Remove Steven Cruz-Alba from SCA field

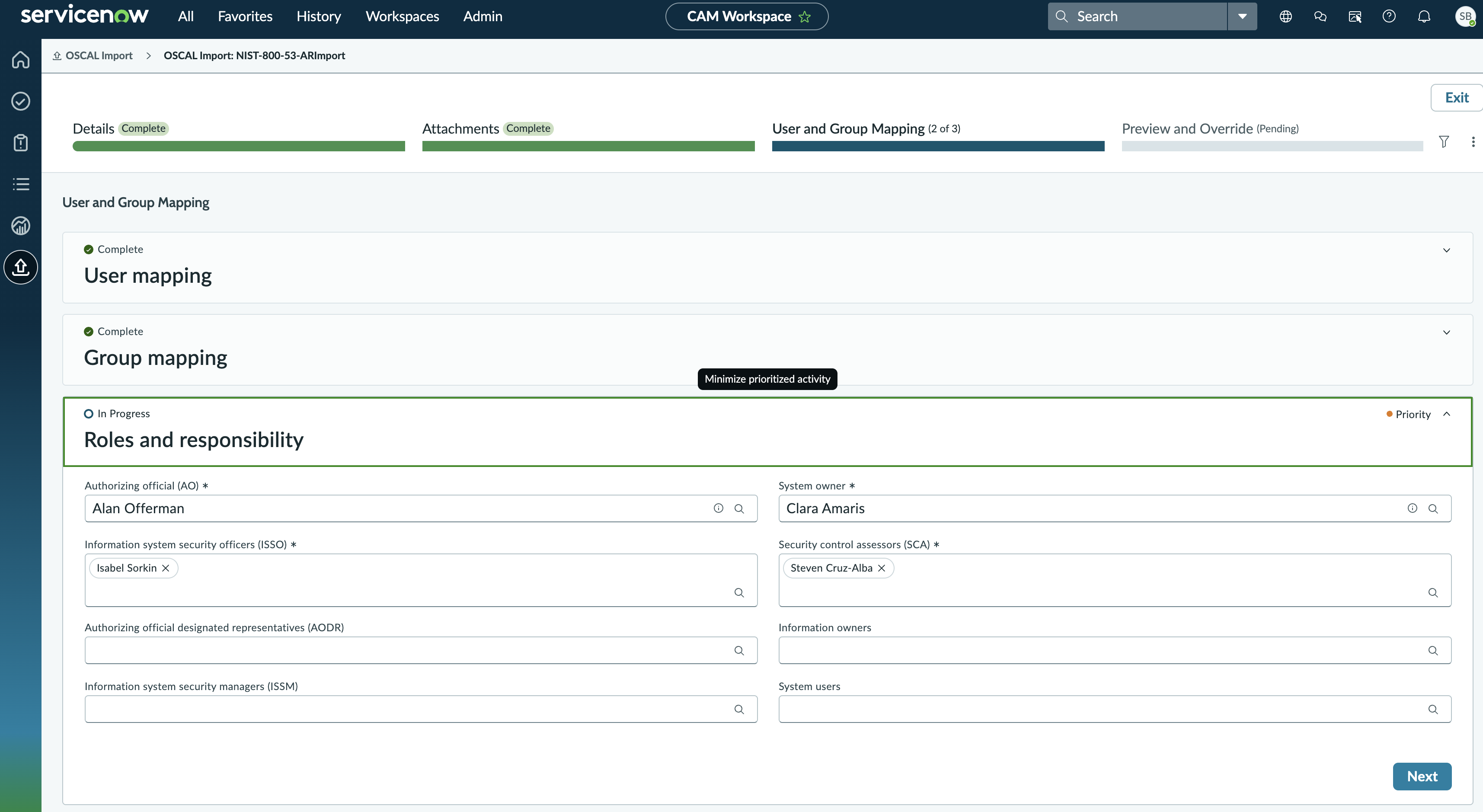pyautogui.click(x=882, y=568)
